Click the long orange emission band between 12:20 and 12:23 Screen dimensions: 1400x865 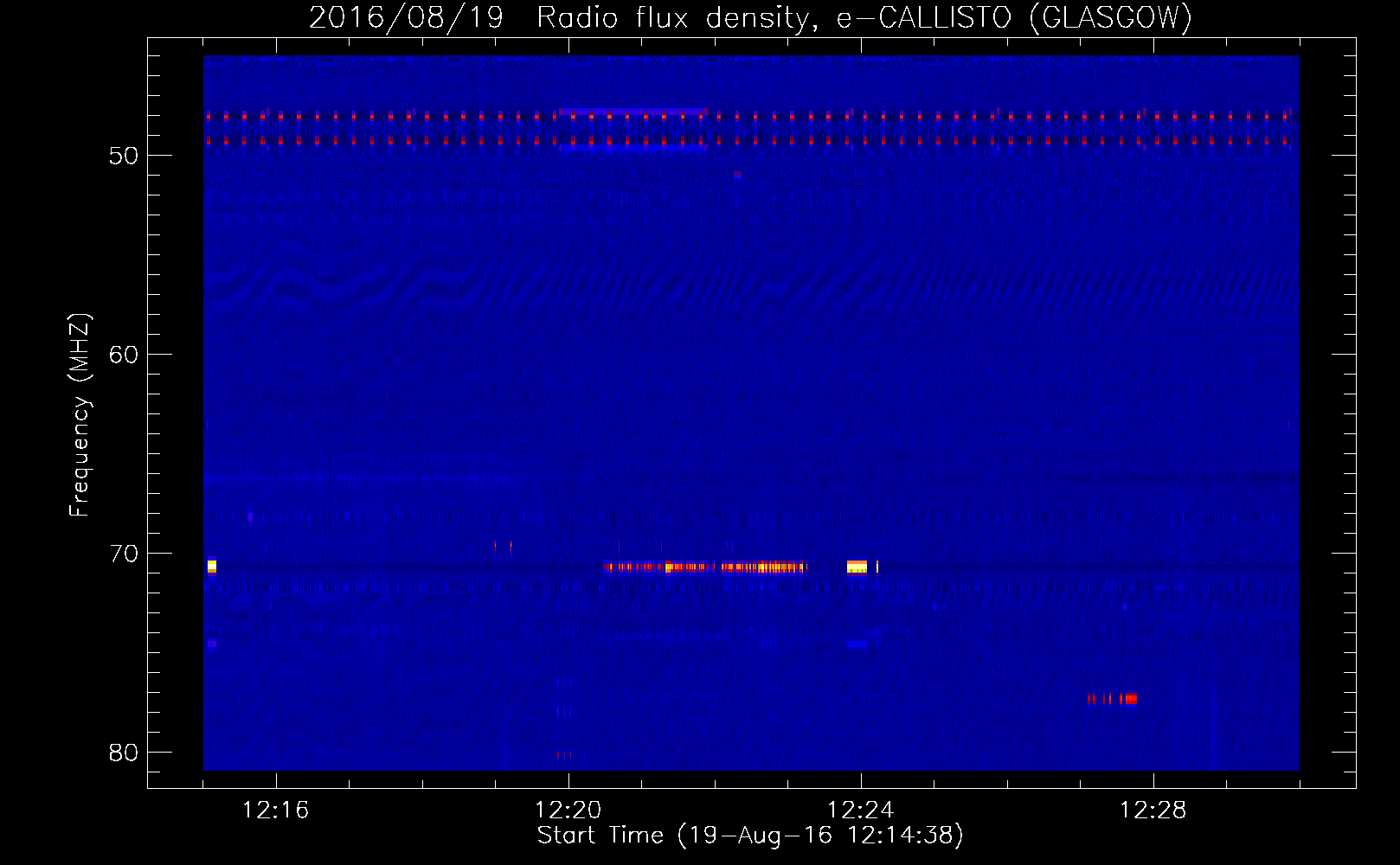705,567
